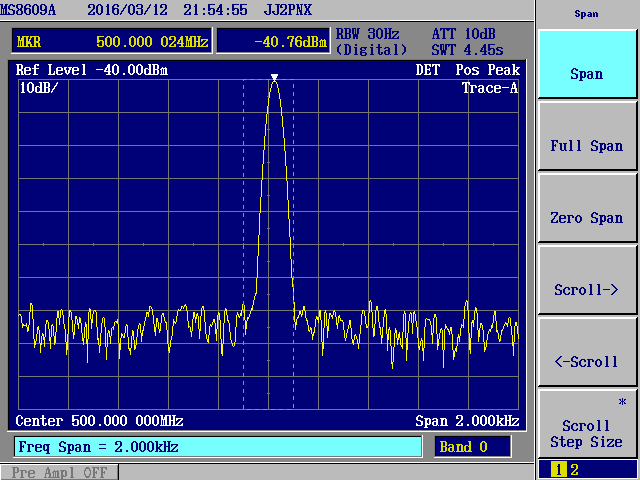Click the Span 2.000kHz text below graph
Image resolution: width=640 pixels, height=480 pixels.
click(467, 421)
